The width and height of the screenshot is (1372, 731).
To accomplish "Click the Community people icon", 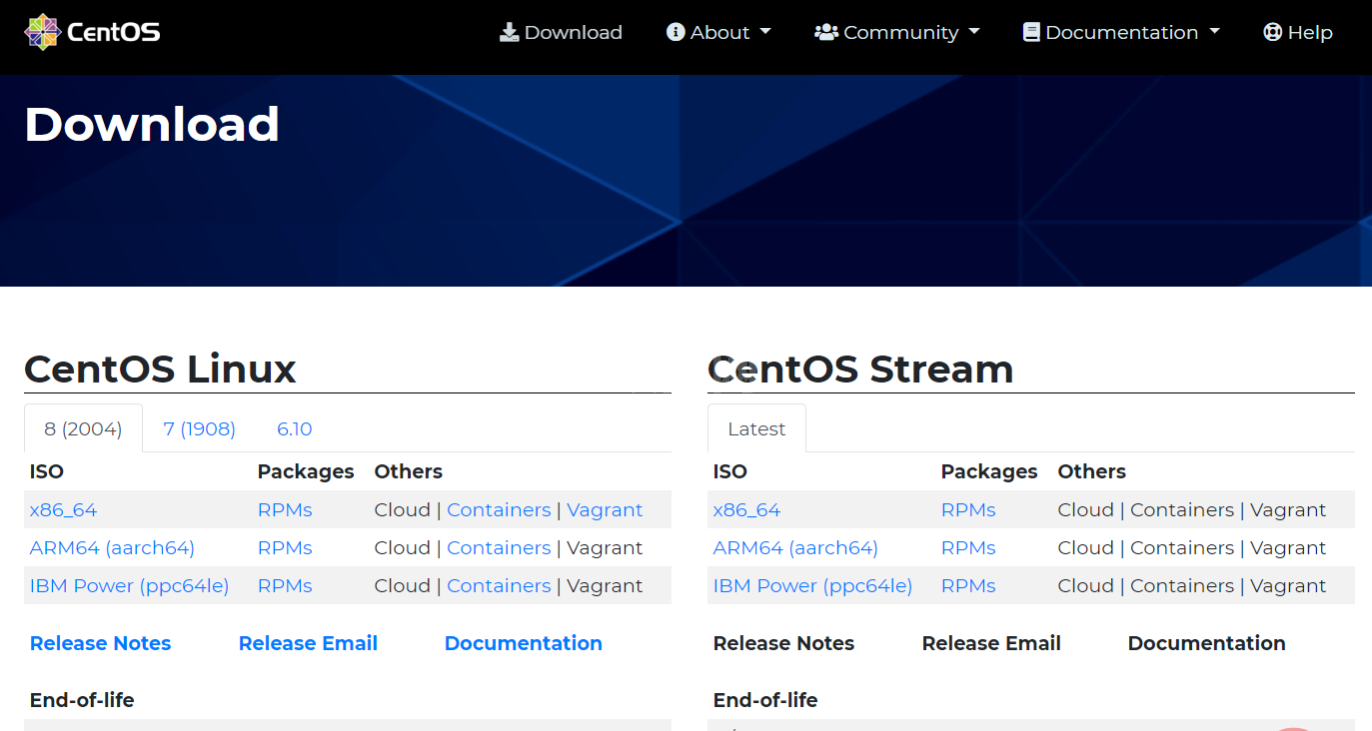I will point(826,32).
